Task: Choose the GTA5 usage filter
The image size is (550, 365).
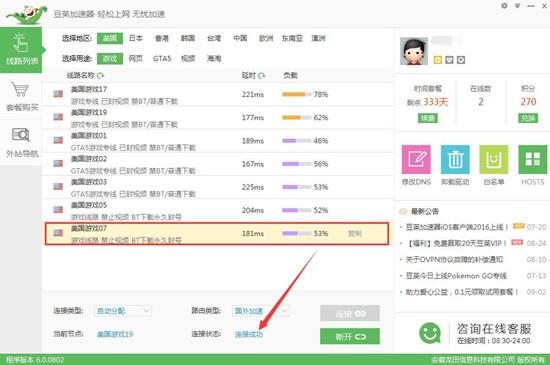Action: click(x=162, y=59)
